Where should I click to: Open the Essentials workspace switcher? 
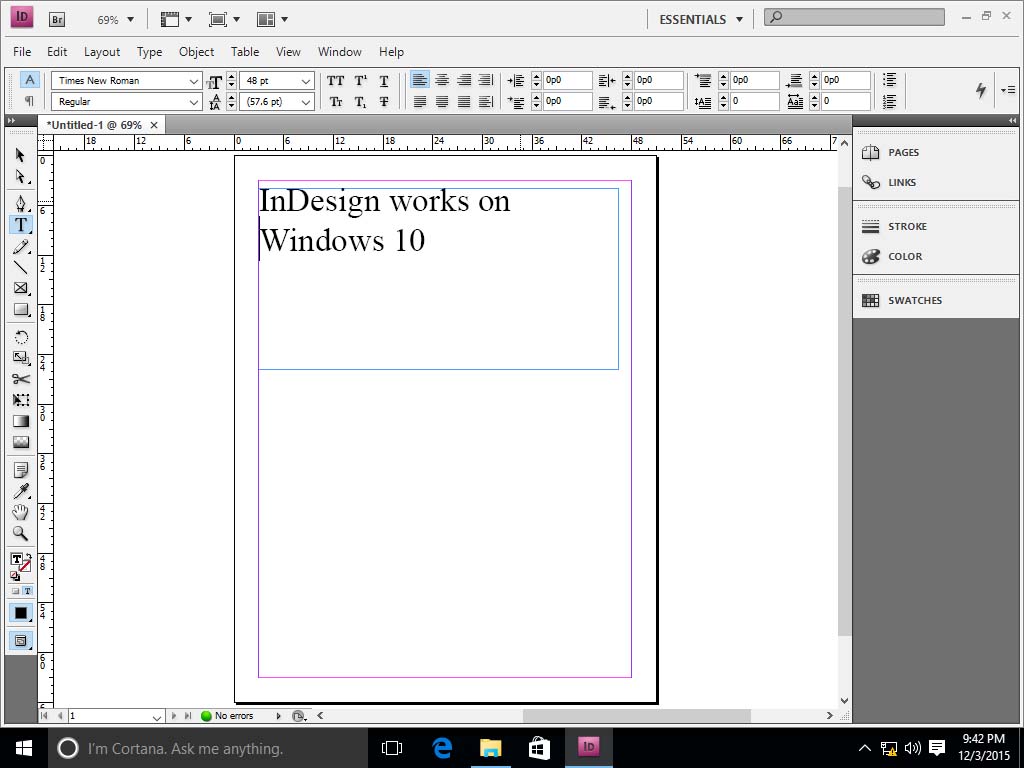coord(700,20)
